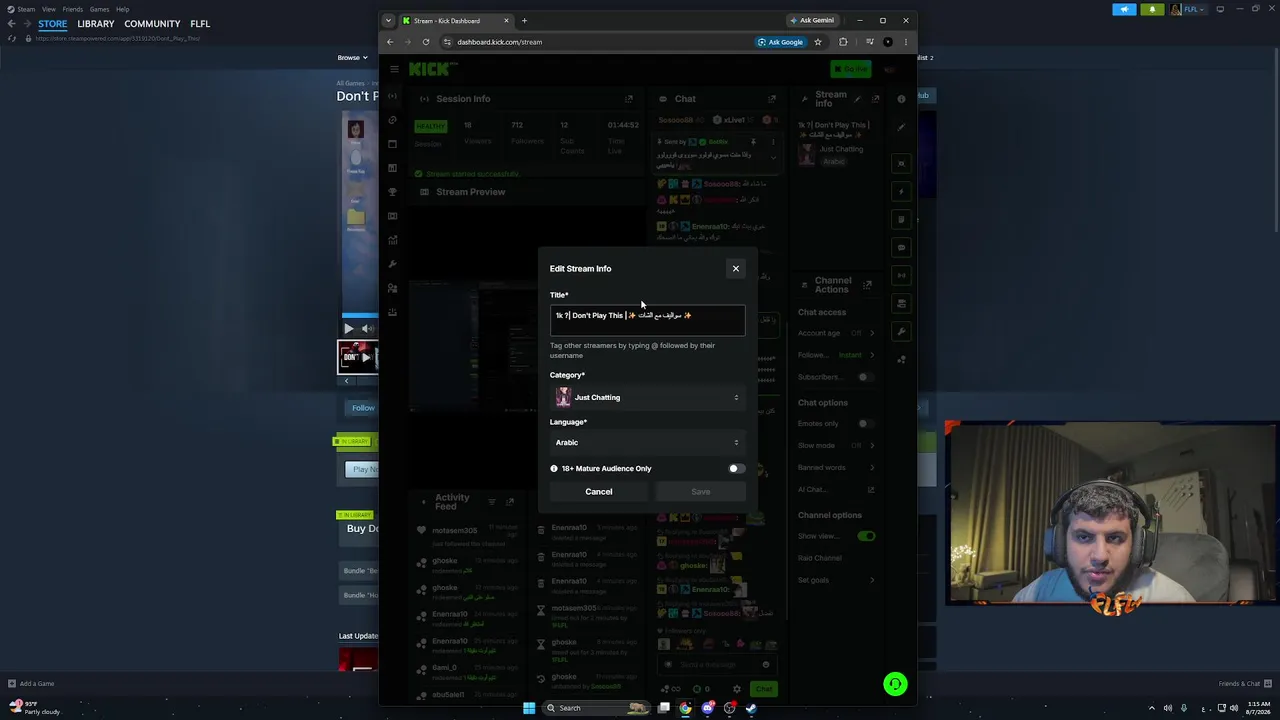The width and height of the screenshot is (1280, 720).
Task: Open the Friends menu in Steam
Action: pyautogui.click(x=72, y=9)
